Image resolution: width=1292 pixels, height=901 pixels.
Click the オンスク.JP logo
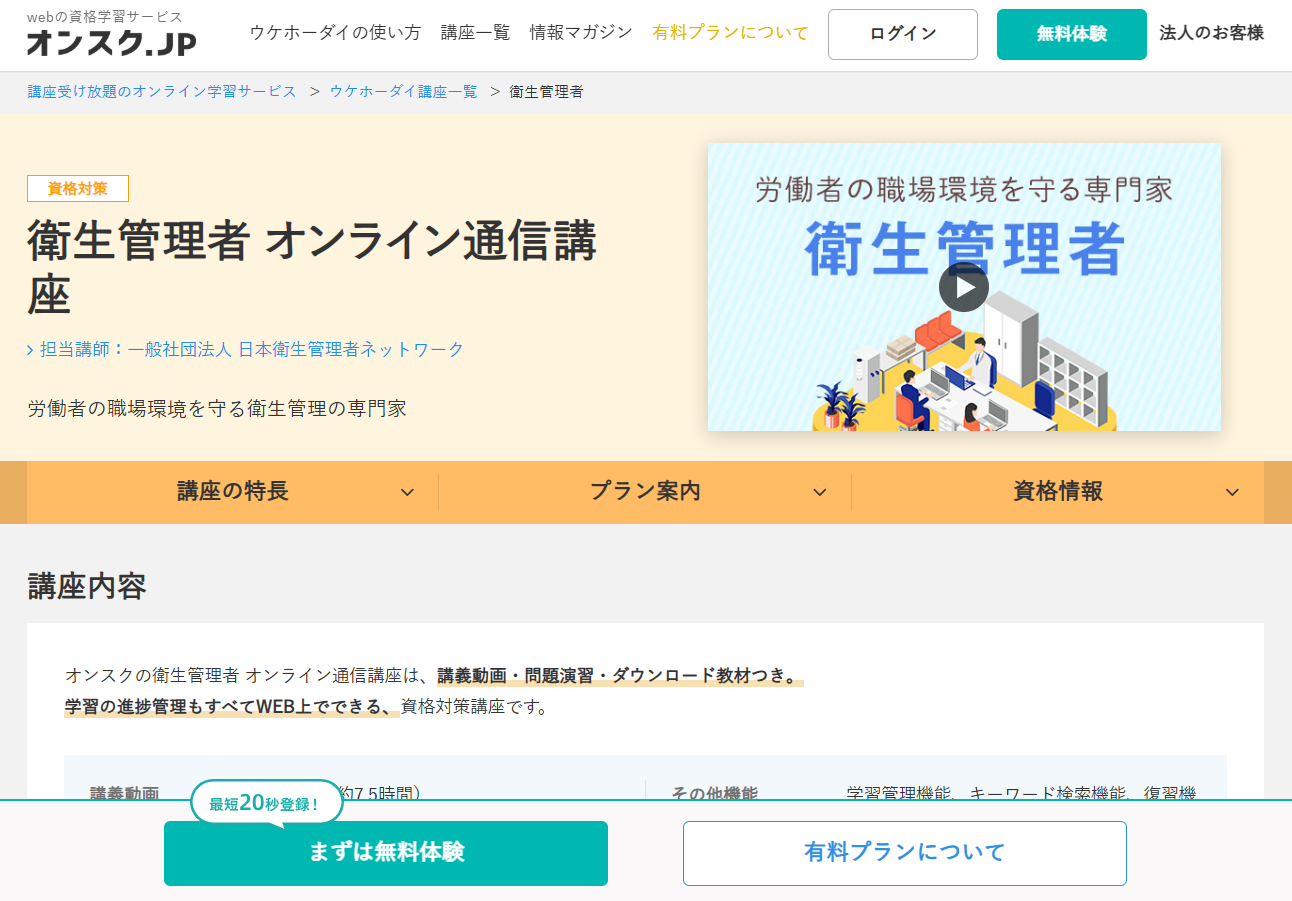[x=111, y=41]
